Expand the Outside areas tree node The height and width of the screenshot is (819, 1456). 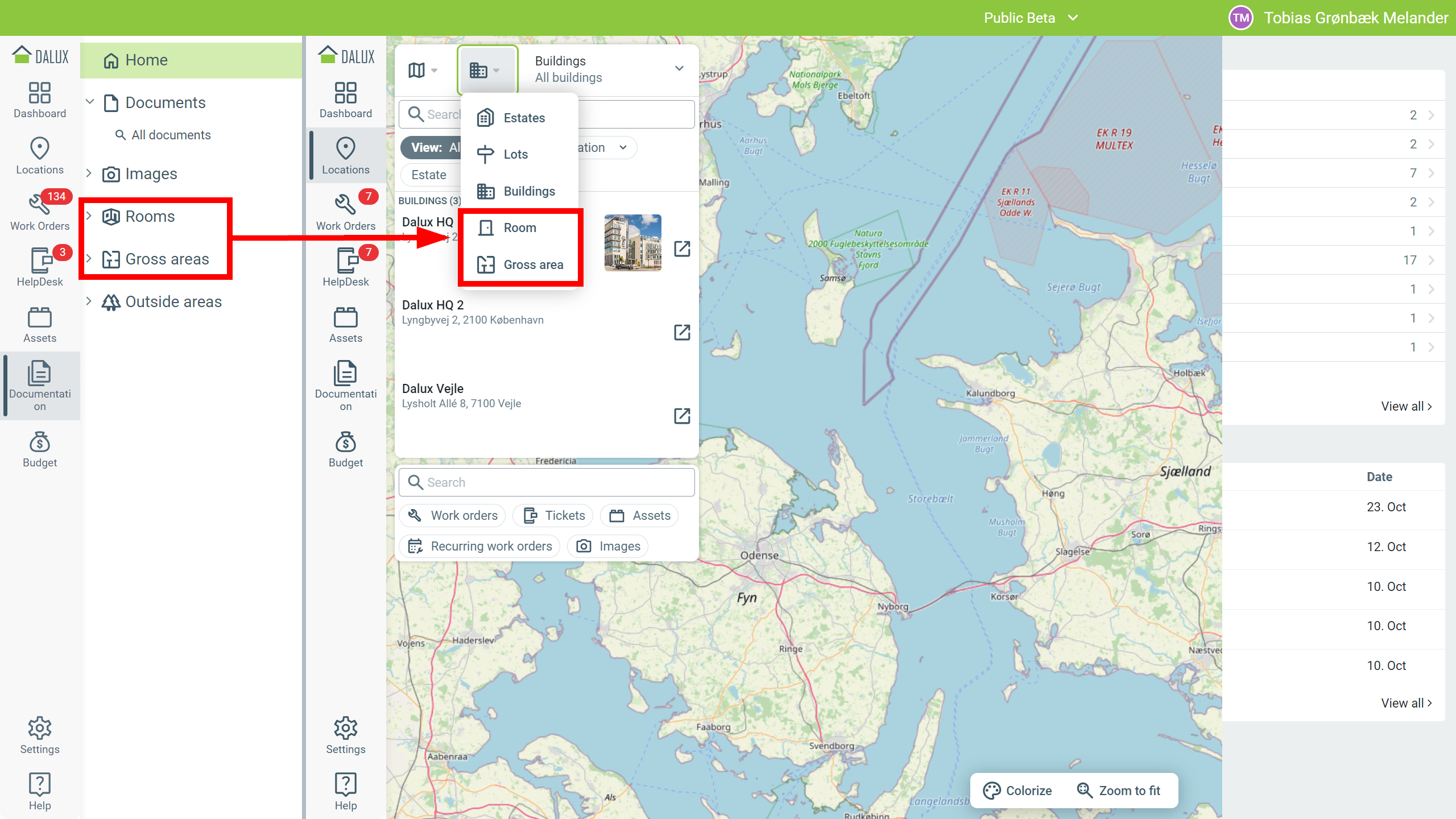89,301
